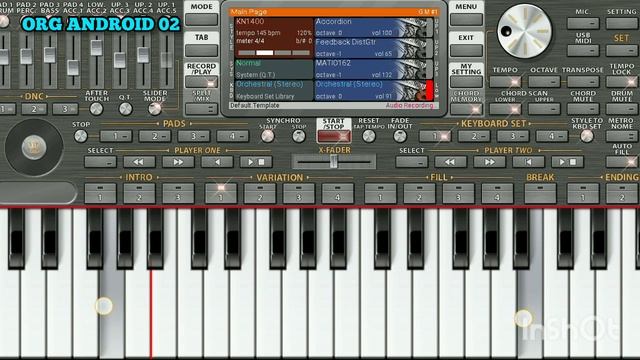Image resolution: width=640 pixels, height=360 pixels.
Task: Click the AFTER TOUCH knob
Action: coord(96,109)
